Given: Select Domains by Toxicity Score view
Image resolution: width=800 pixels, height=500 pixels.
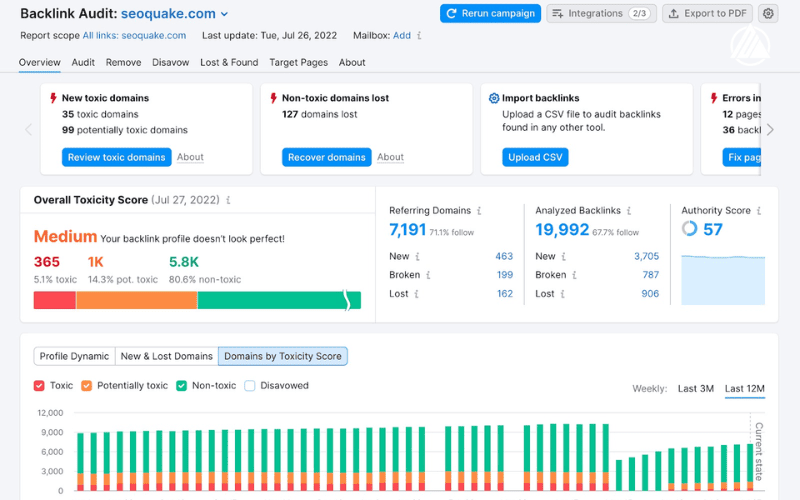Looking at the screenshot, I should pos(283,356).
